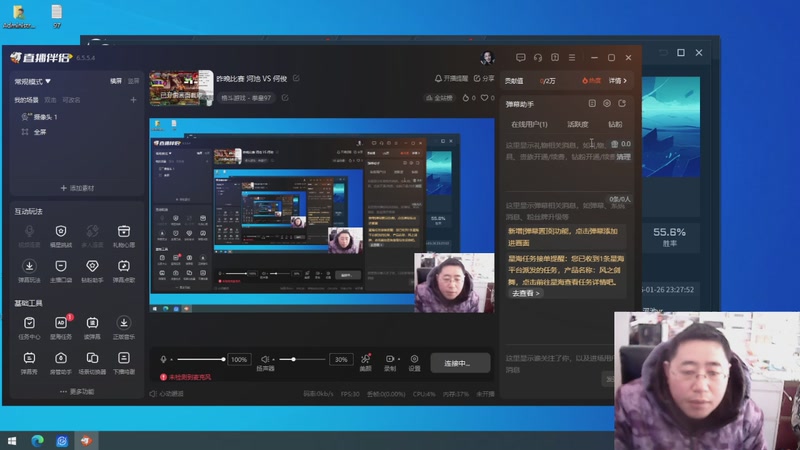The width and height of the screenshot is (800, 450).
Task: Toggle 心动播报 at bottom left
Action: click(x=166, y=394)
